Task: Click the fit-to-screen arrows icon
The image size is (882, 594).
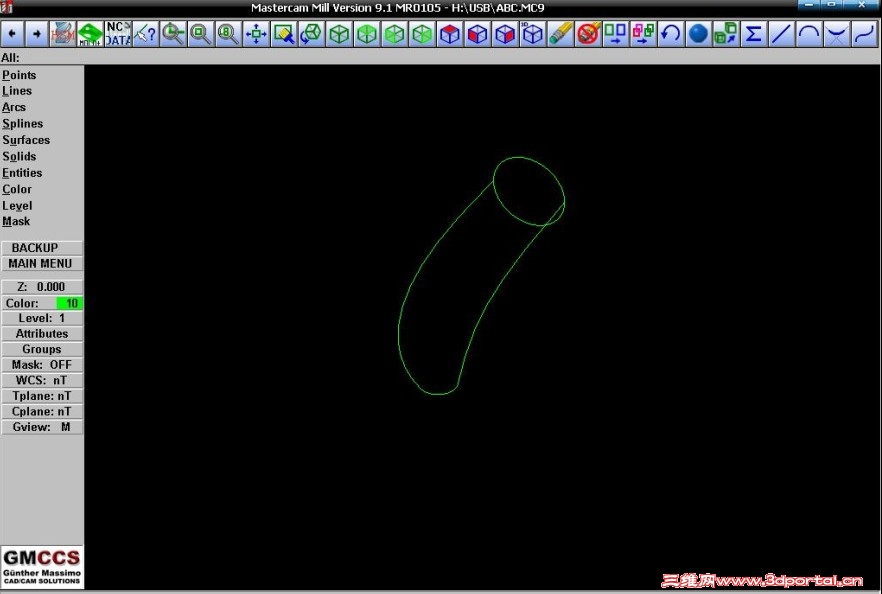Action: [256, 34]
